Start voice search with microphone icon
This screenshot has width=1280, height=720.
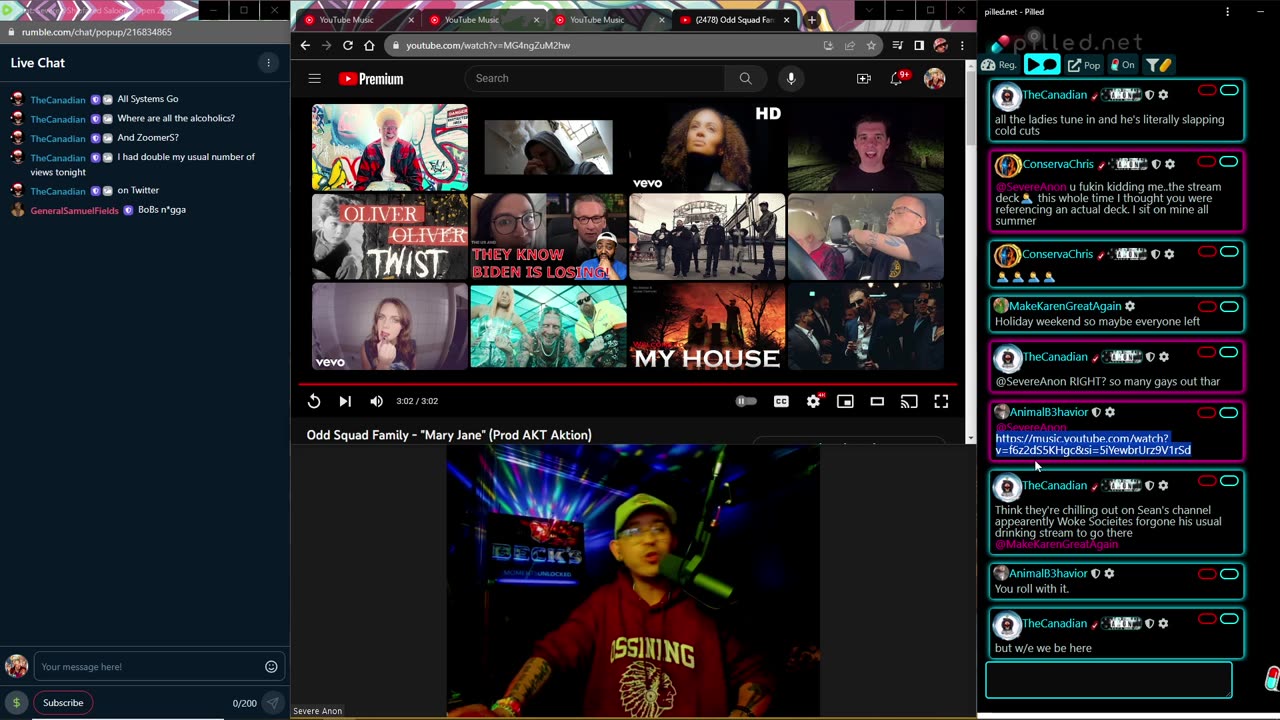click(x=790, y=78)
